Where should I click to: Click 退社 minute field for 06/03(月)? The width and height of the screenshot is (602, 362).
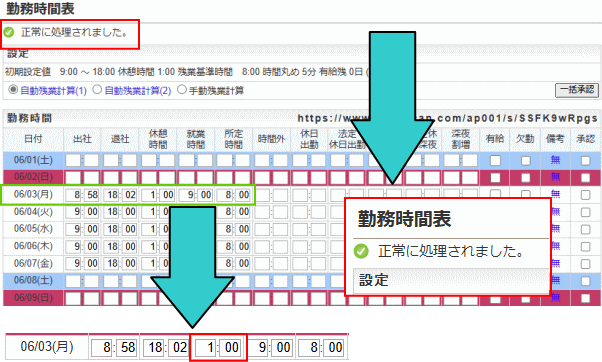(129, 195)
